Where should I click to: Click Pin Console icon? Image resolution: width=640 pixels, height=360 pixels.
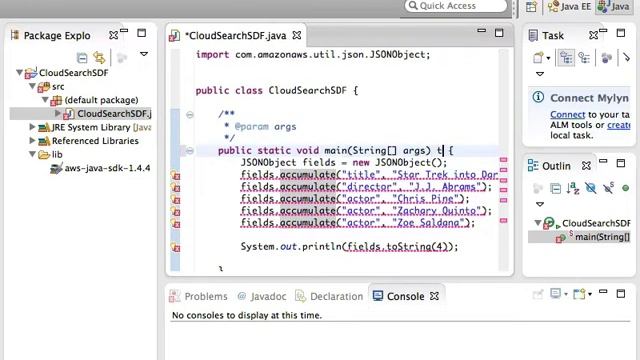[538, 294]
